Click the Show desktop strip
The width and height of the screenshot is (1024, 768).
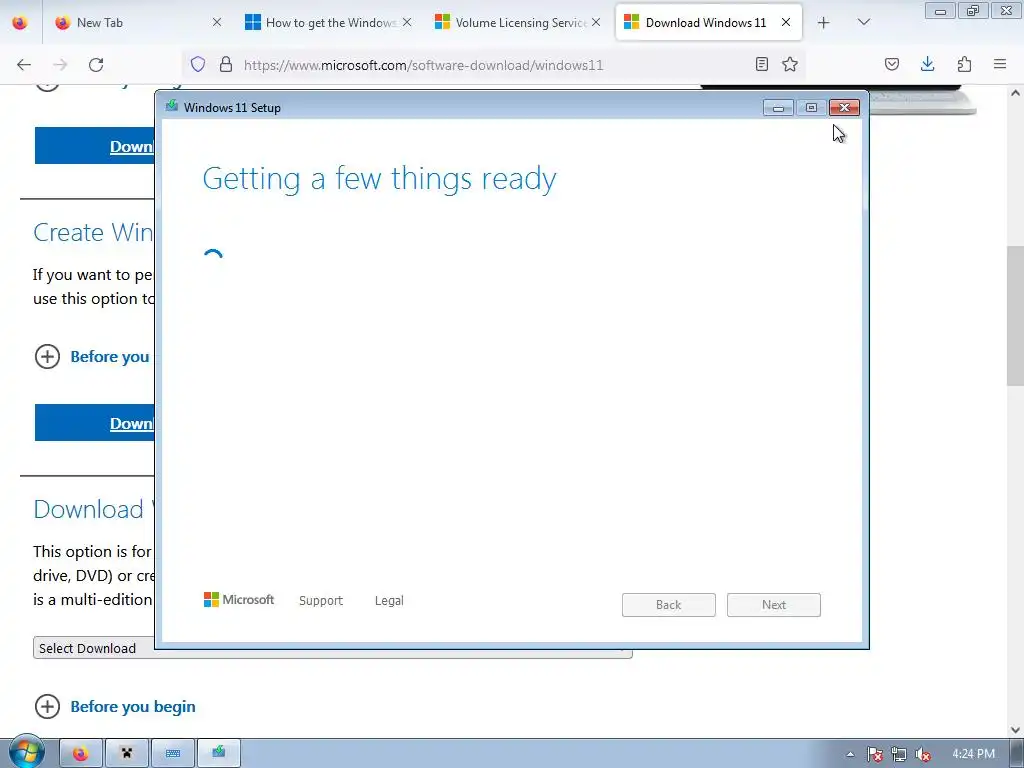1018,754
